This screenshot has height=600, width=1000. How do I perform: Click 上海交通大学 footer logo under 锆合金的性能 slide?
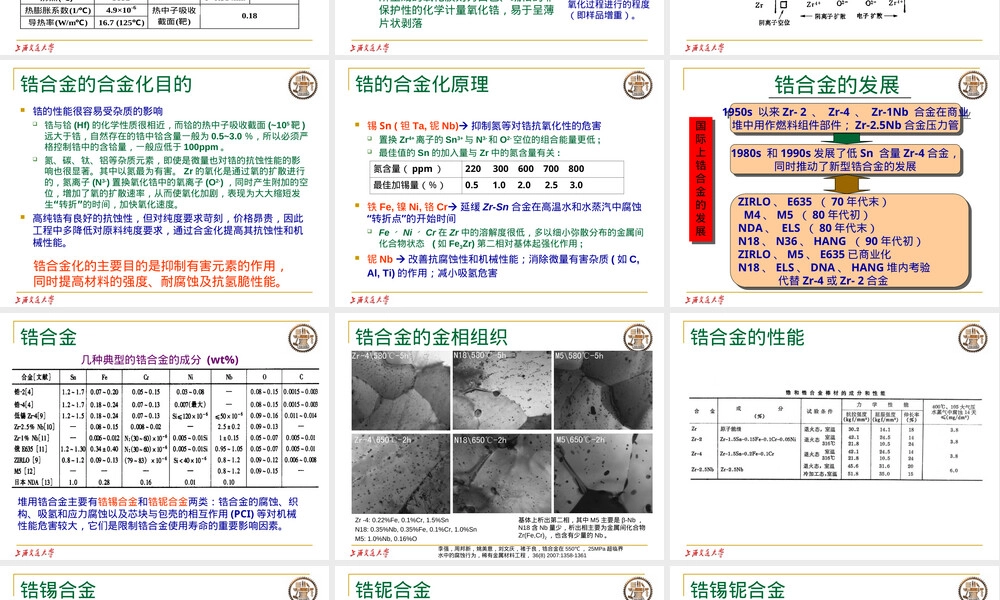(x=705, y=553)
